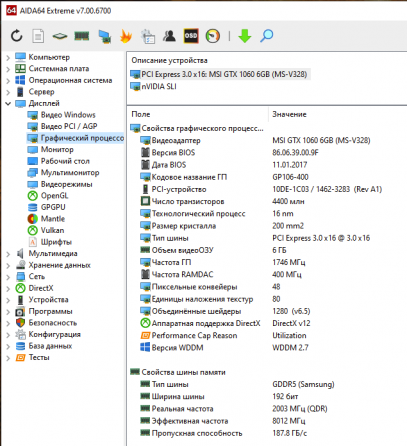Image resolution: width=407 pixels, height=446 pixels.
Task: Click the green download update arrow
Action: click(245, 36)
